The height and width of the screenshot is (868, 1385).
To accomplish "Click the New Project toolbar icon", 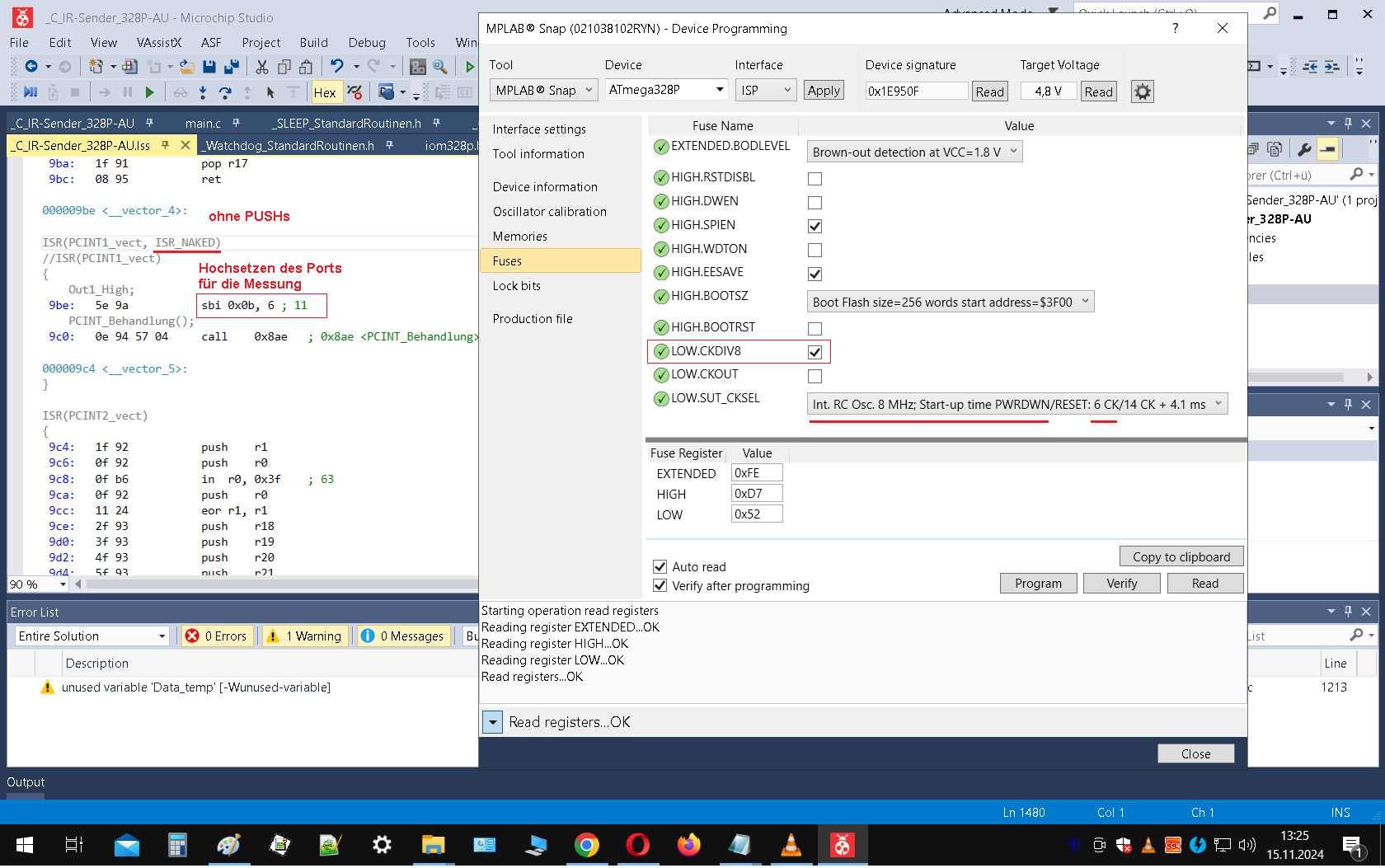I will (x=96, y=67).
